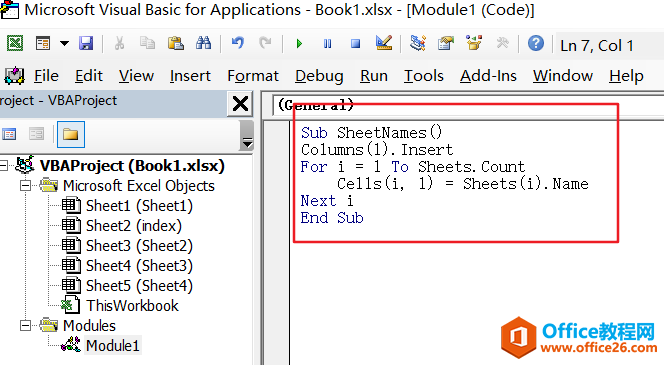The width and height of the screenshot is (664, 365).
Task: Open the Tools menu
Action: click(x=423, y=76)
